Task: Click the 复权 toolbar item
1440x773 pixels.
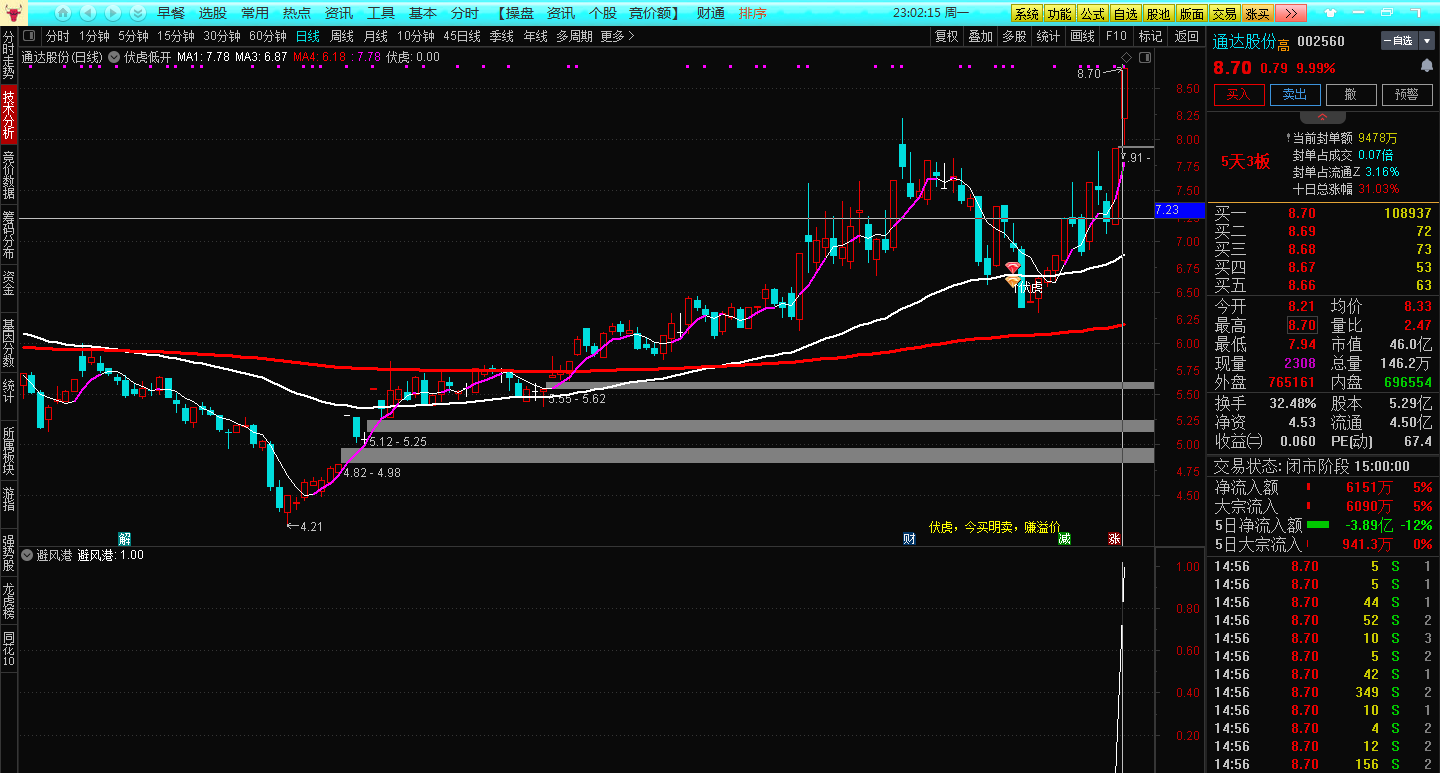Action: [x=946, y=36]
